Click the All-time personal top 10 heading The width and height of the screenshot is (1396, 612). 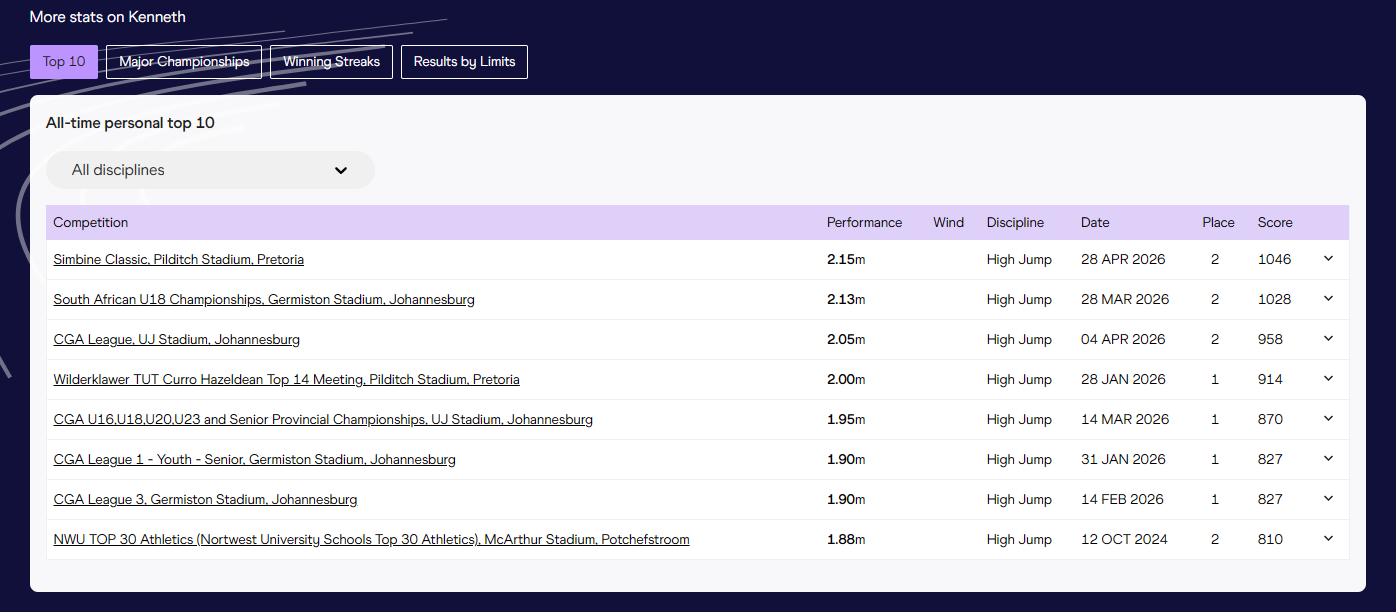(x=130, y=123)
